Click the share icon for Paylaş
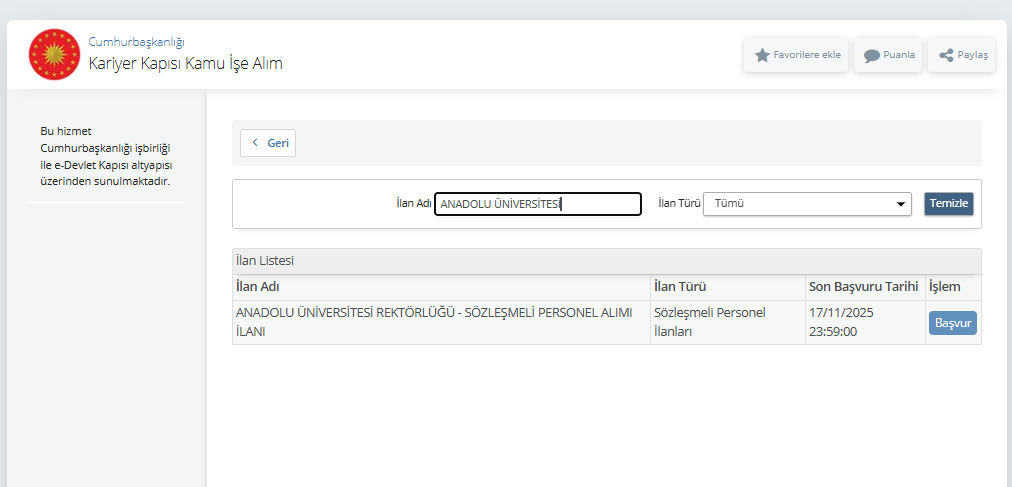The image size is (1012, 487). click(x=946, y=55)
